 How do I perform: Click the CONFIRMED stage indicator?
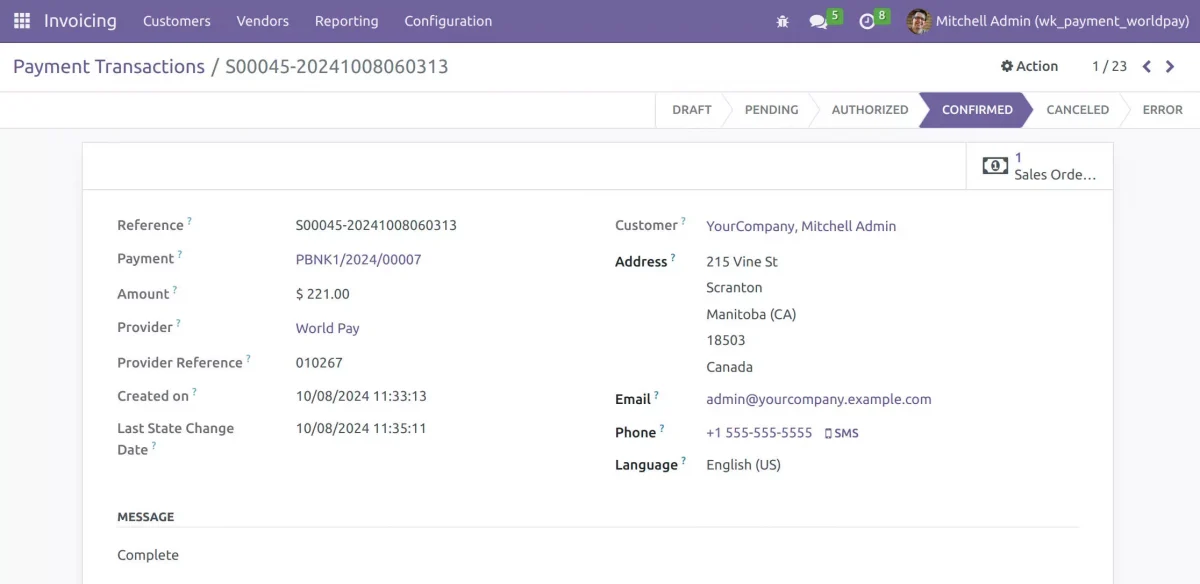[975, 109]
